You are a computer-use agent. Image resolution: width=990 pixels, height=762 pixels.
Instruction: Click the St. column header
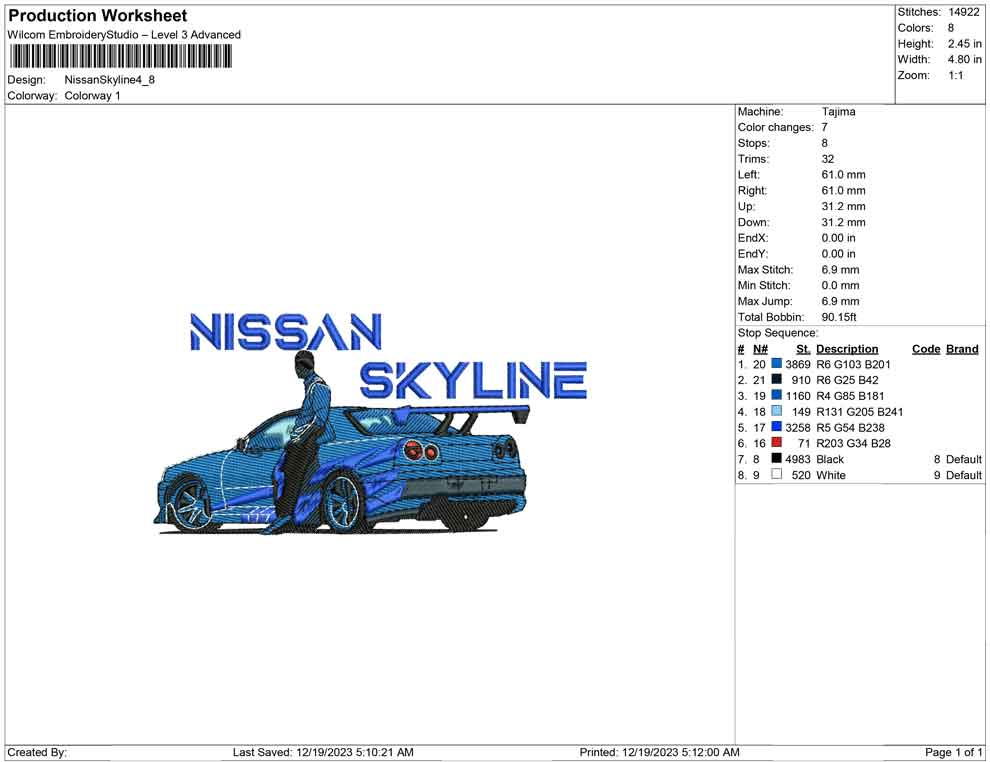[x=801, y=348]
